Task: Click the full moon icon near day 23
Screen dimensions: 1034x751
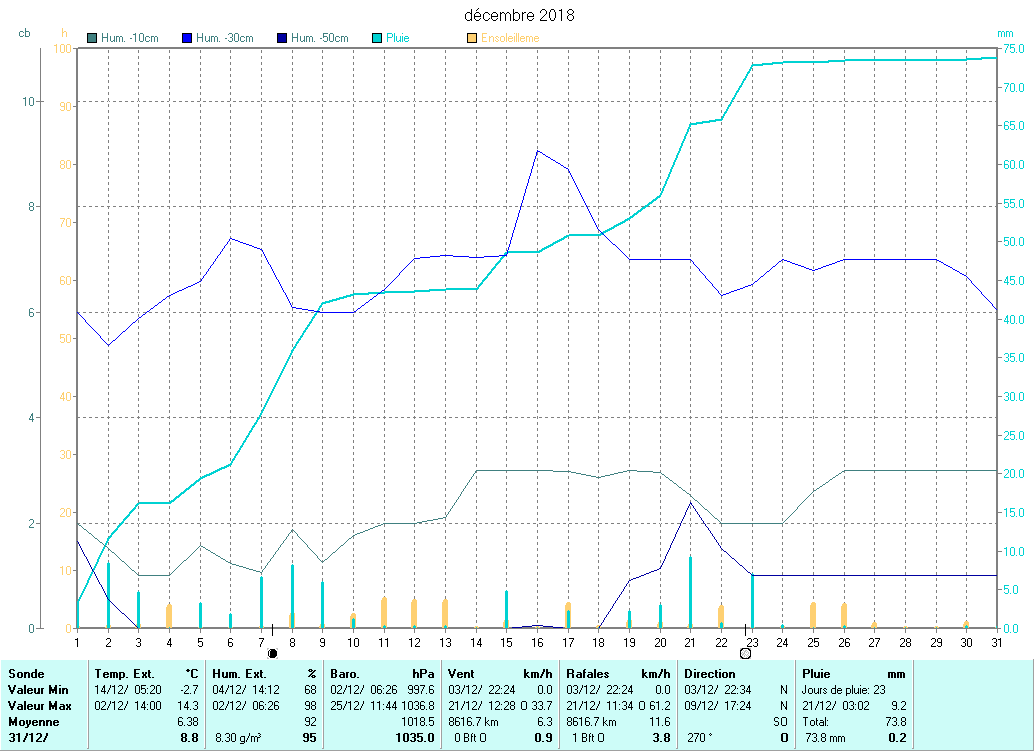Action: (745, 653)
